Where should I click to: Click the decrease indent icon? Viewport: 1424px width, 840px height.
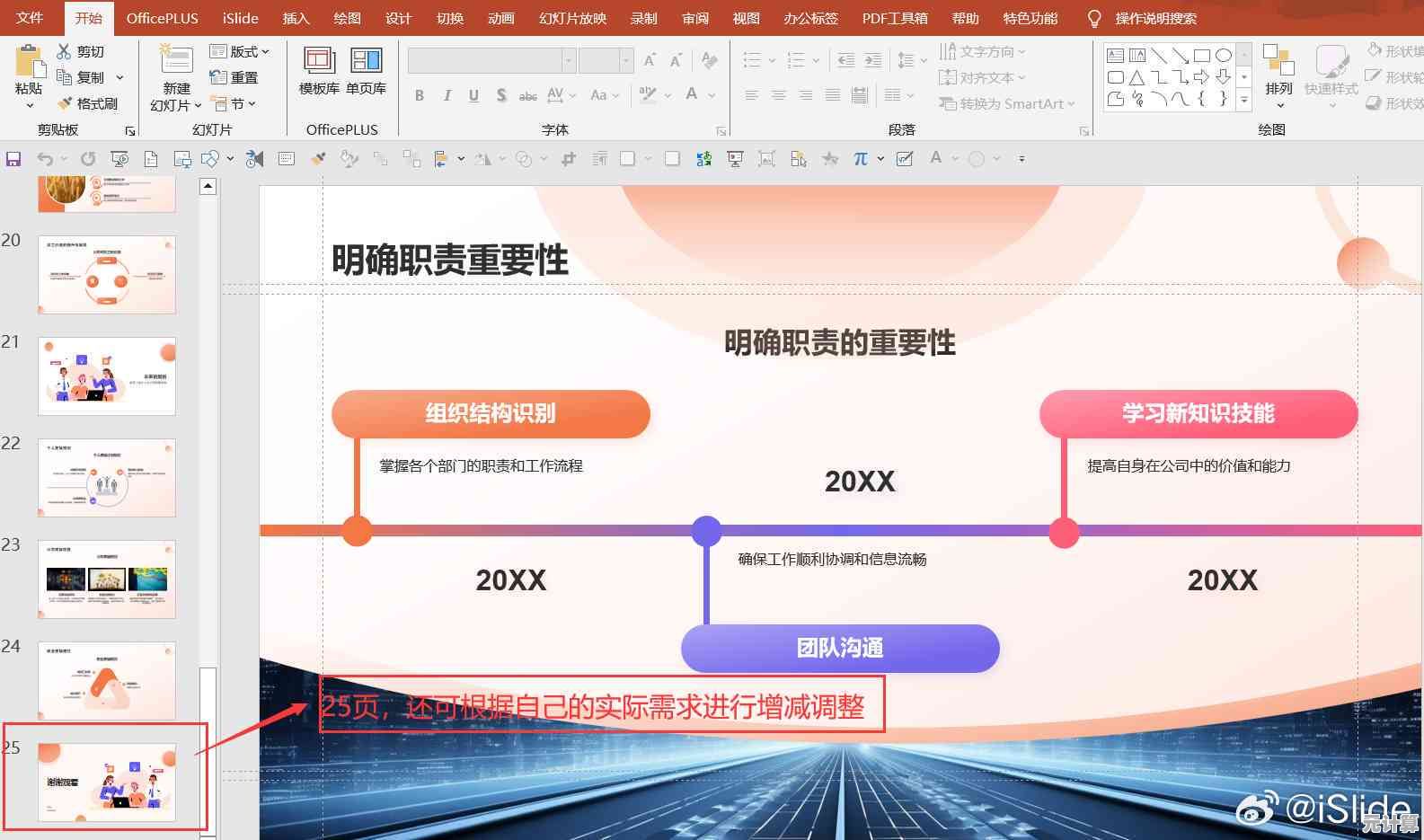point(845,60)
